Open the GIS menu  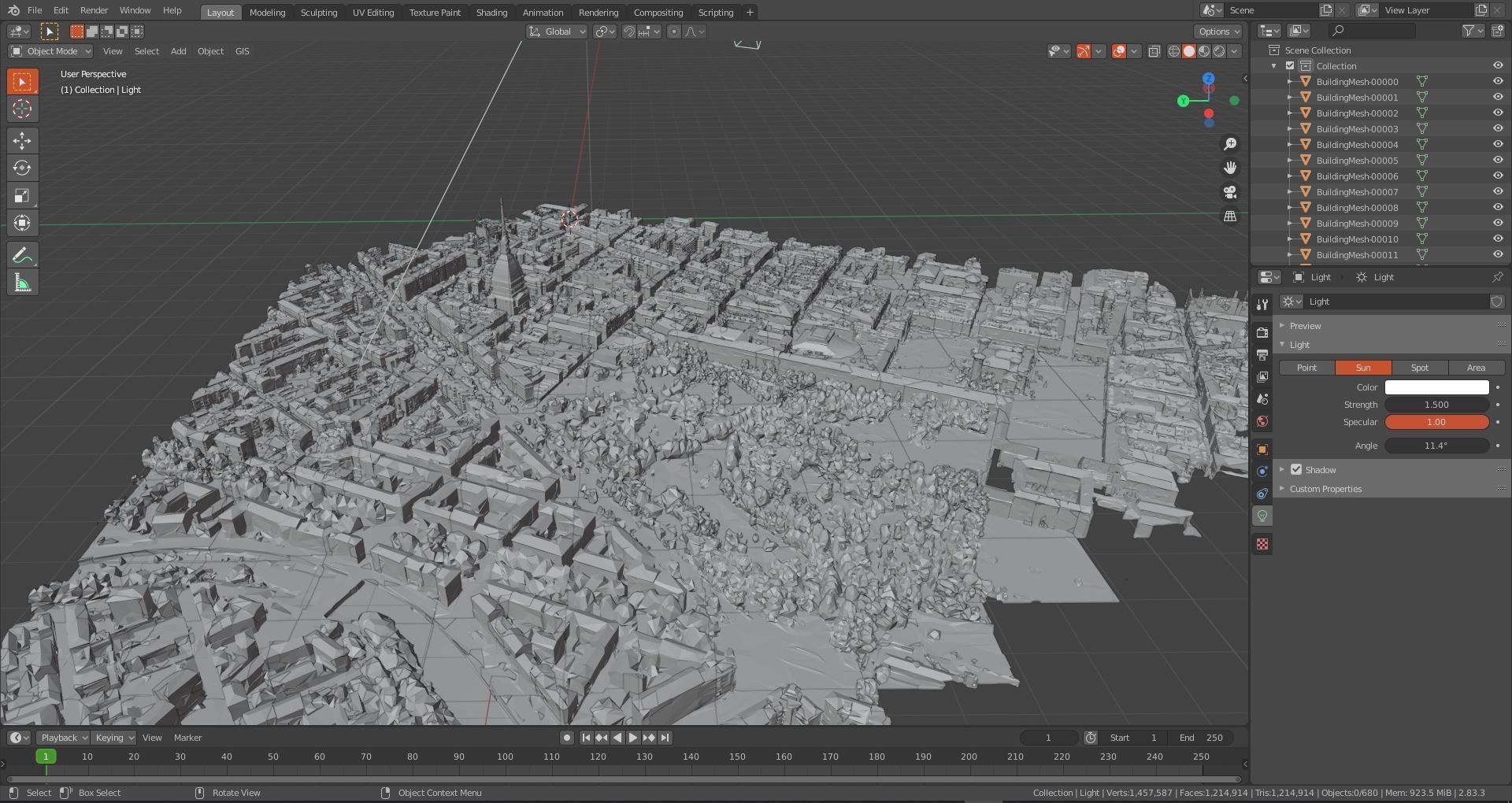click(242, 51)
